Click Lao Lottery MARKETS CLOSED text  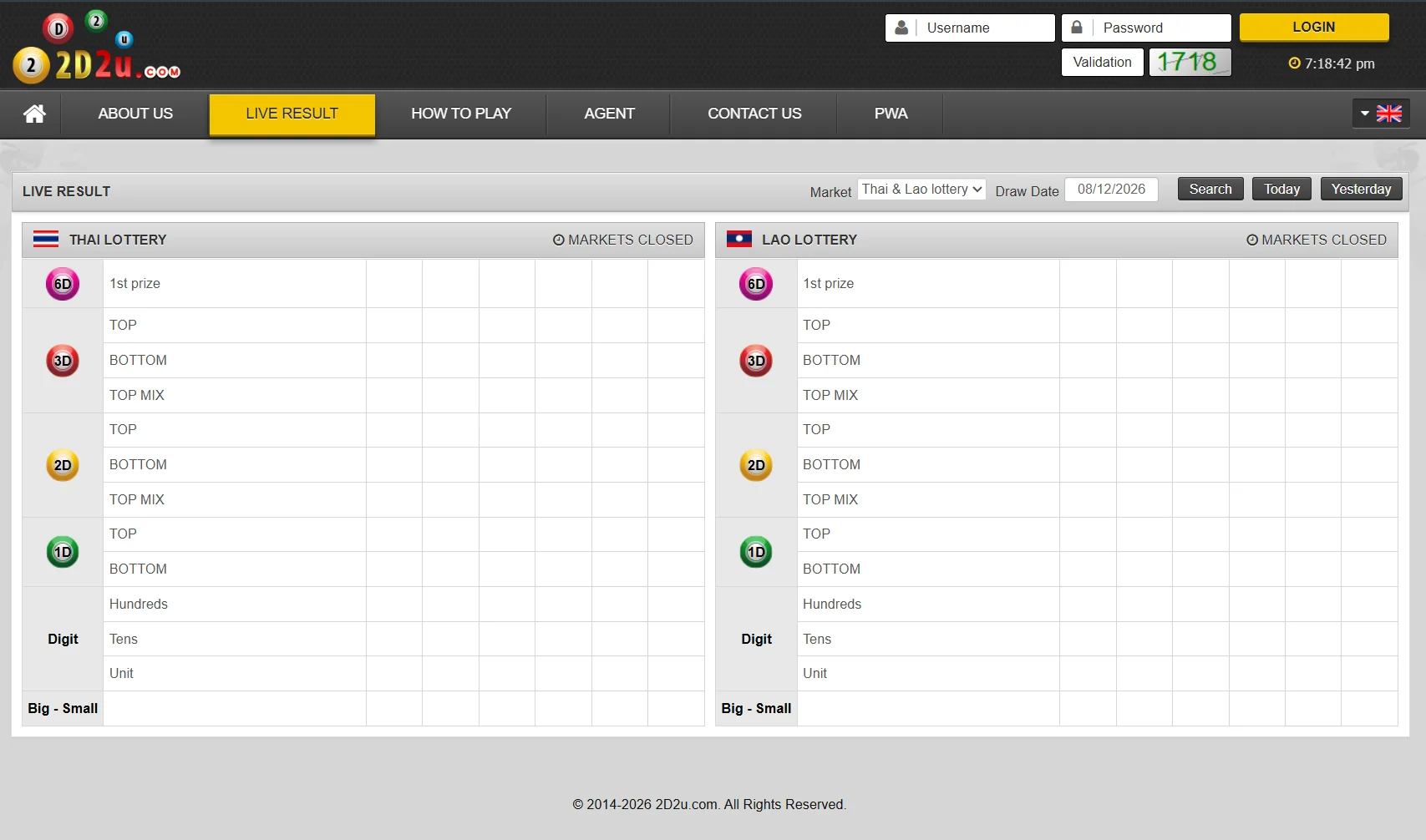coord(1324,240)
